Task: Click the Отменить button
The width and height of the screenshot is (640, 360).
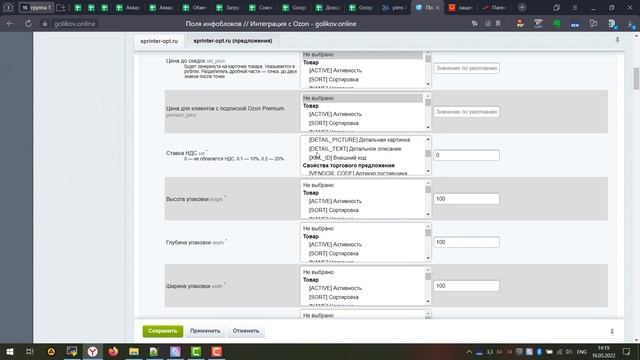Action: 246,331
